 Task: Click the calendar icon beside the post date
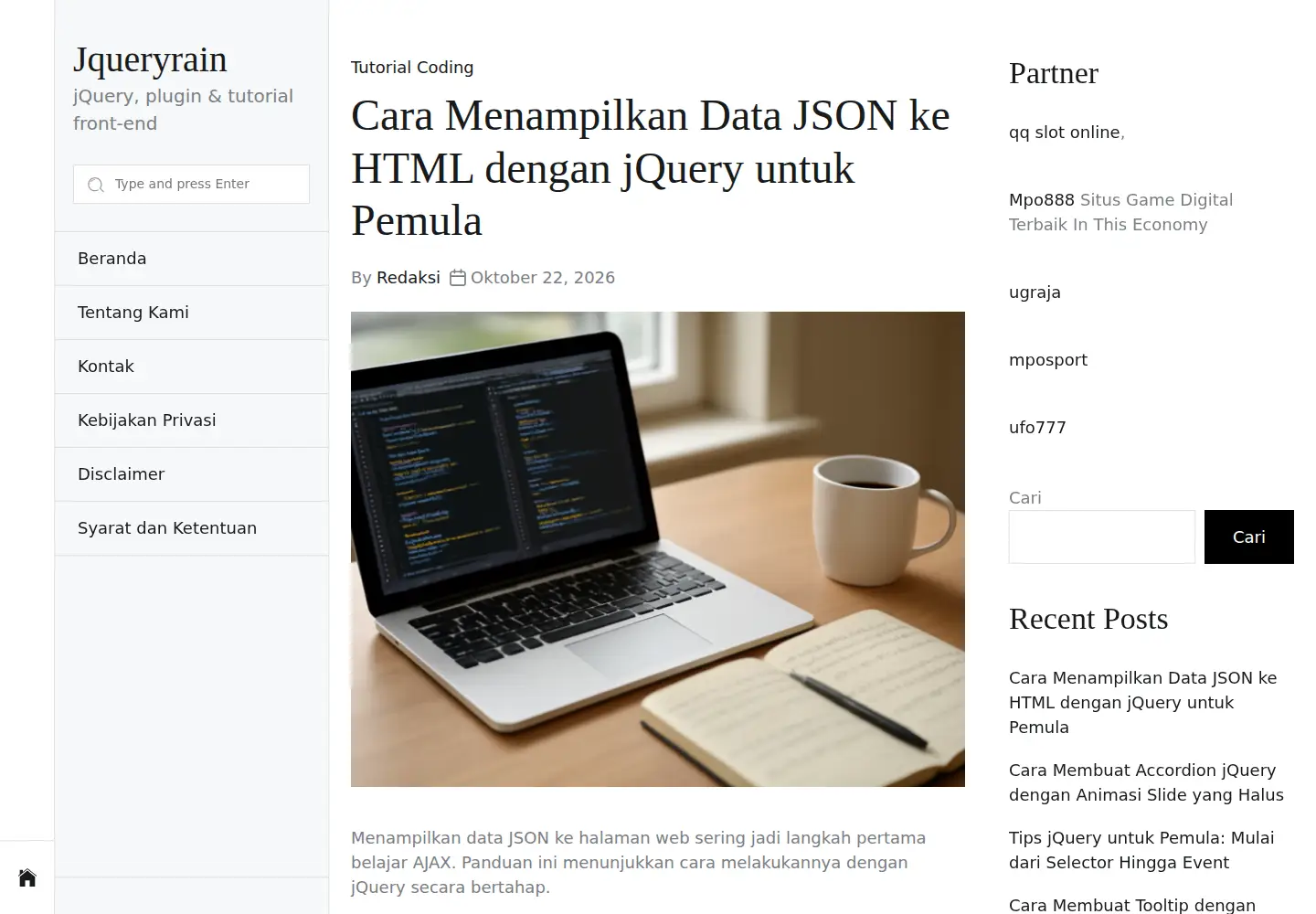tap(458, 278)
